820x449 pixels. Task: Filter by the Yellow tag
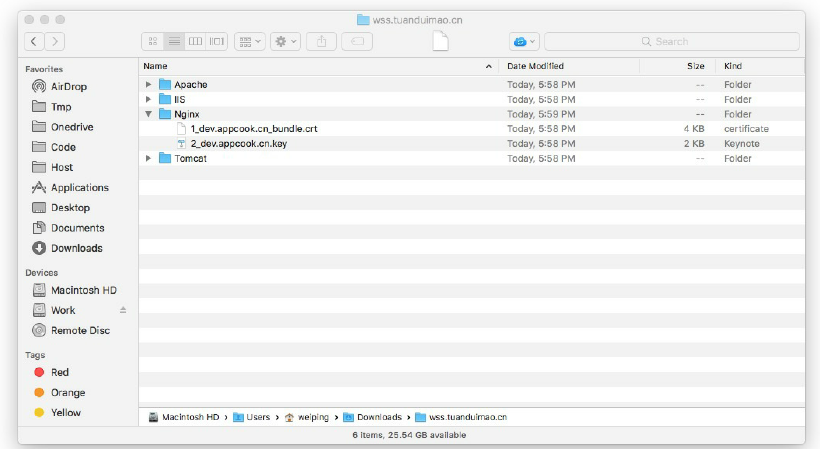pyautogui.click(x=65, y=412)
